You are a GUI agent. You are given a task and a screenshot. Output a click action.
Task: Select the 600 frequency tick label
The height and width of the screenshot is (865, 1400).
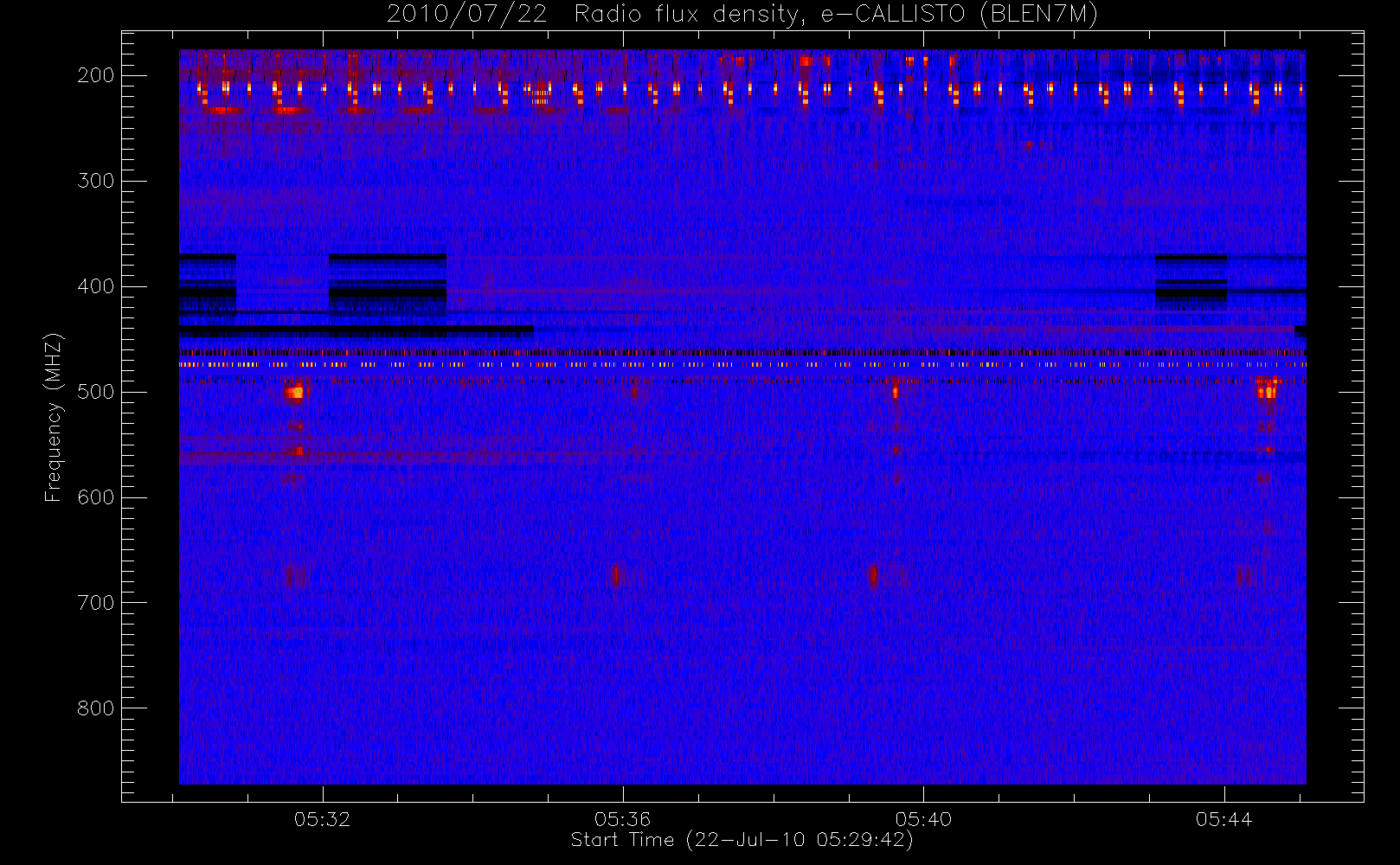95,497
